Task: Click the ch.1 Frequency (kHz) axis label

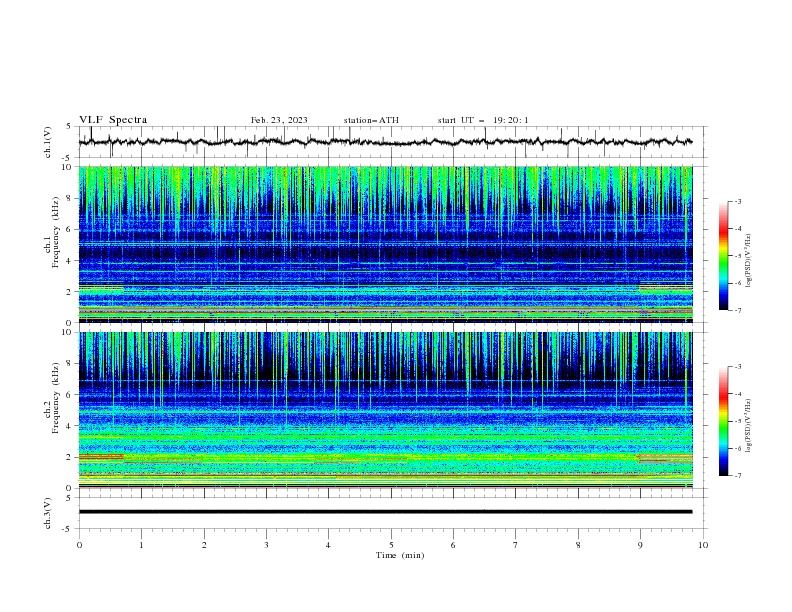Action: pyautogui.click(x=52, y=231)
